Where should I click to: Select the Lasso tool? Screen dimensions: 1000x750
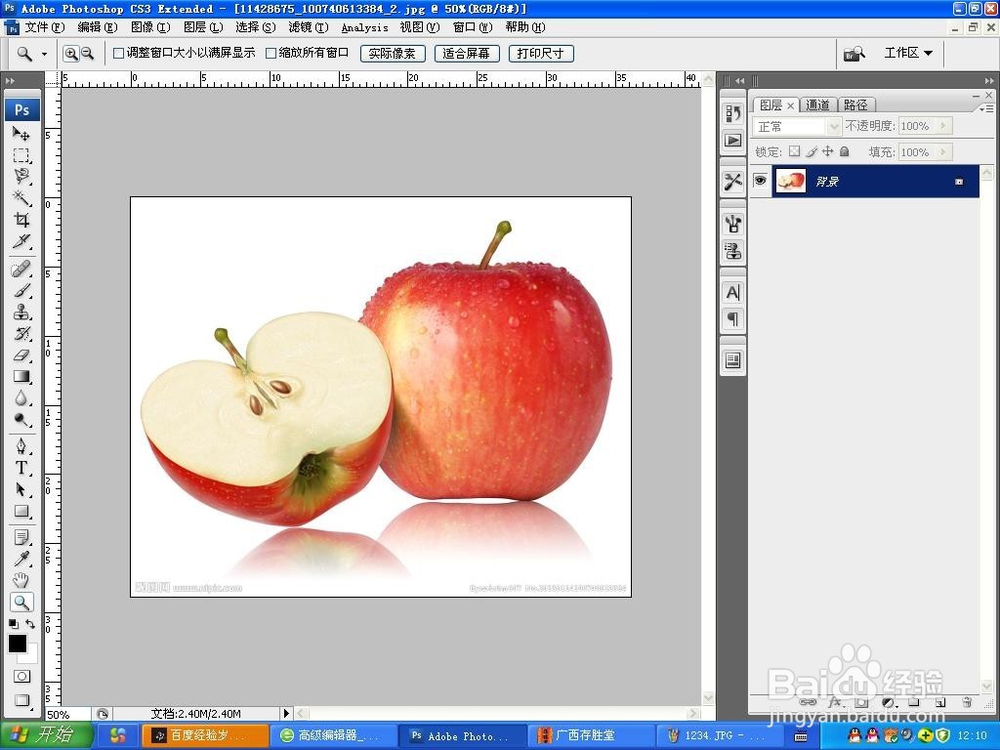(x=22, y=177)
